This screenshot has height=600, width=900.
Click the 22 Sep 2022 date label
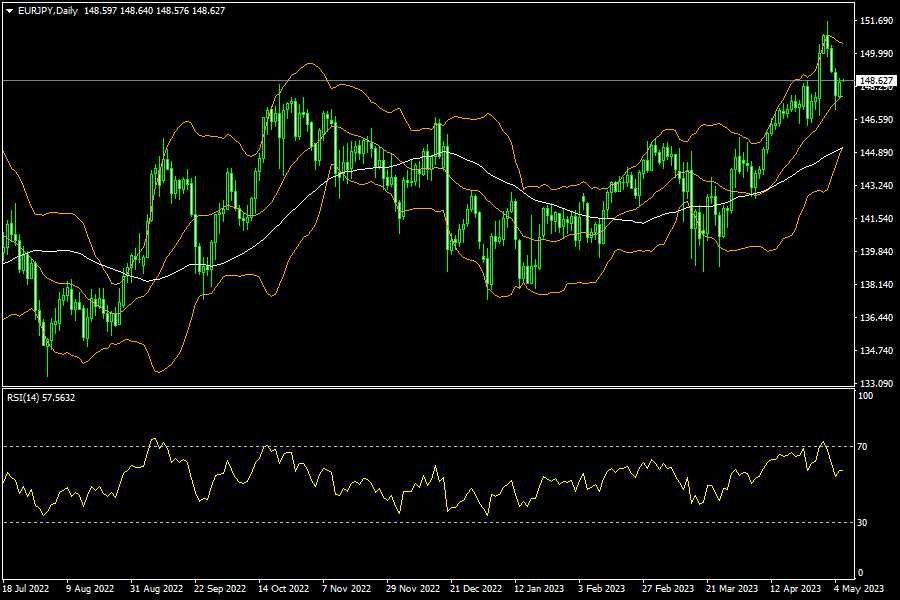220,589
